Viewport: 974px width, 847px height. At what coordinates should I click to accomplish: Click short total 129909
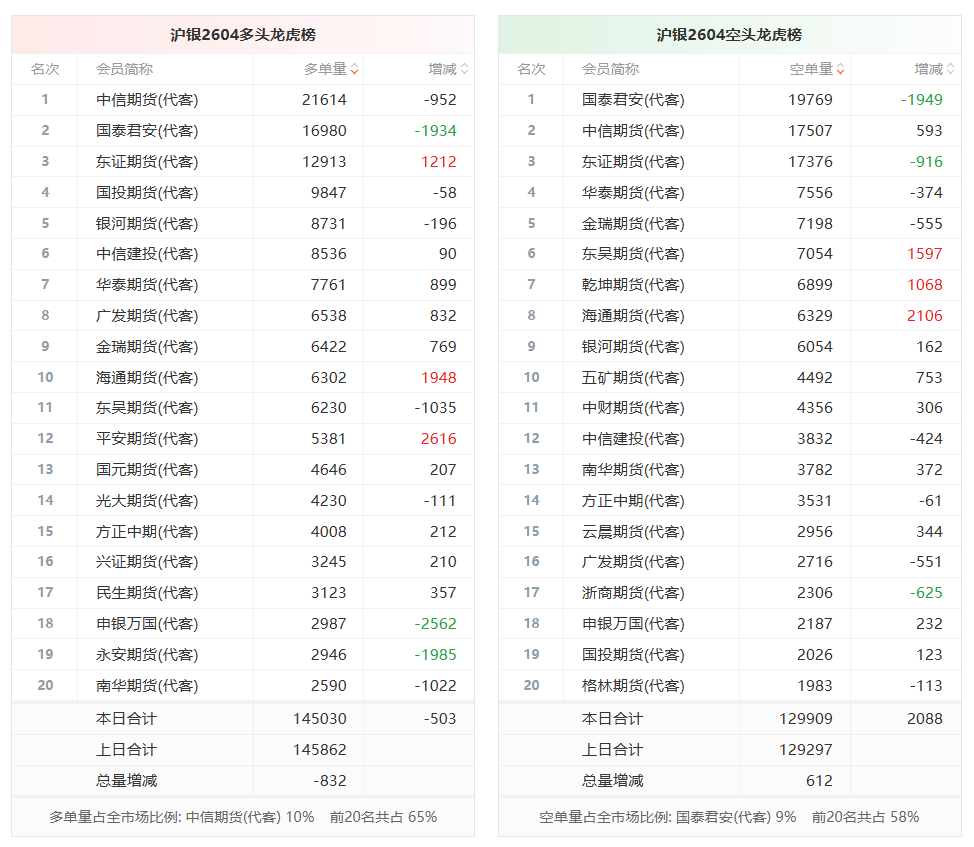click(x=806, y=719)
